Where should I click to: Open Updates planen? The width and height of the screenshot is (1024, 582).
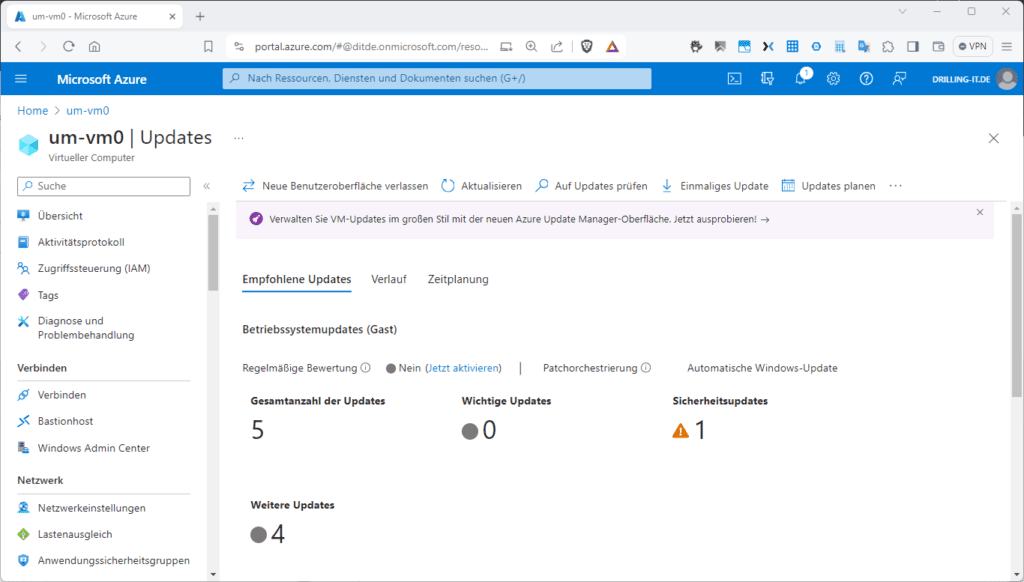click(x=829, y=186)
